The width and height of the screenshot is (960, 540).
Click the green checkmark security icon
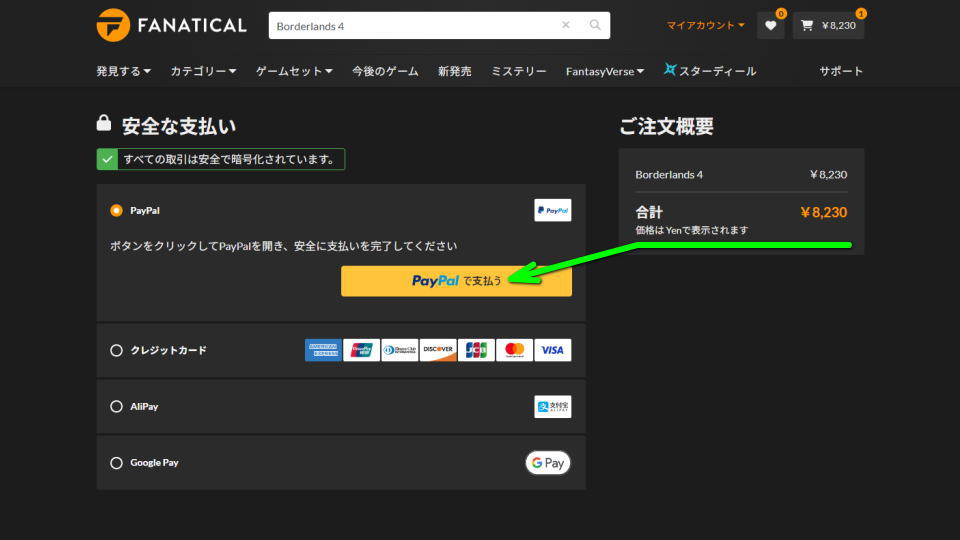(x=107, y=159)
